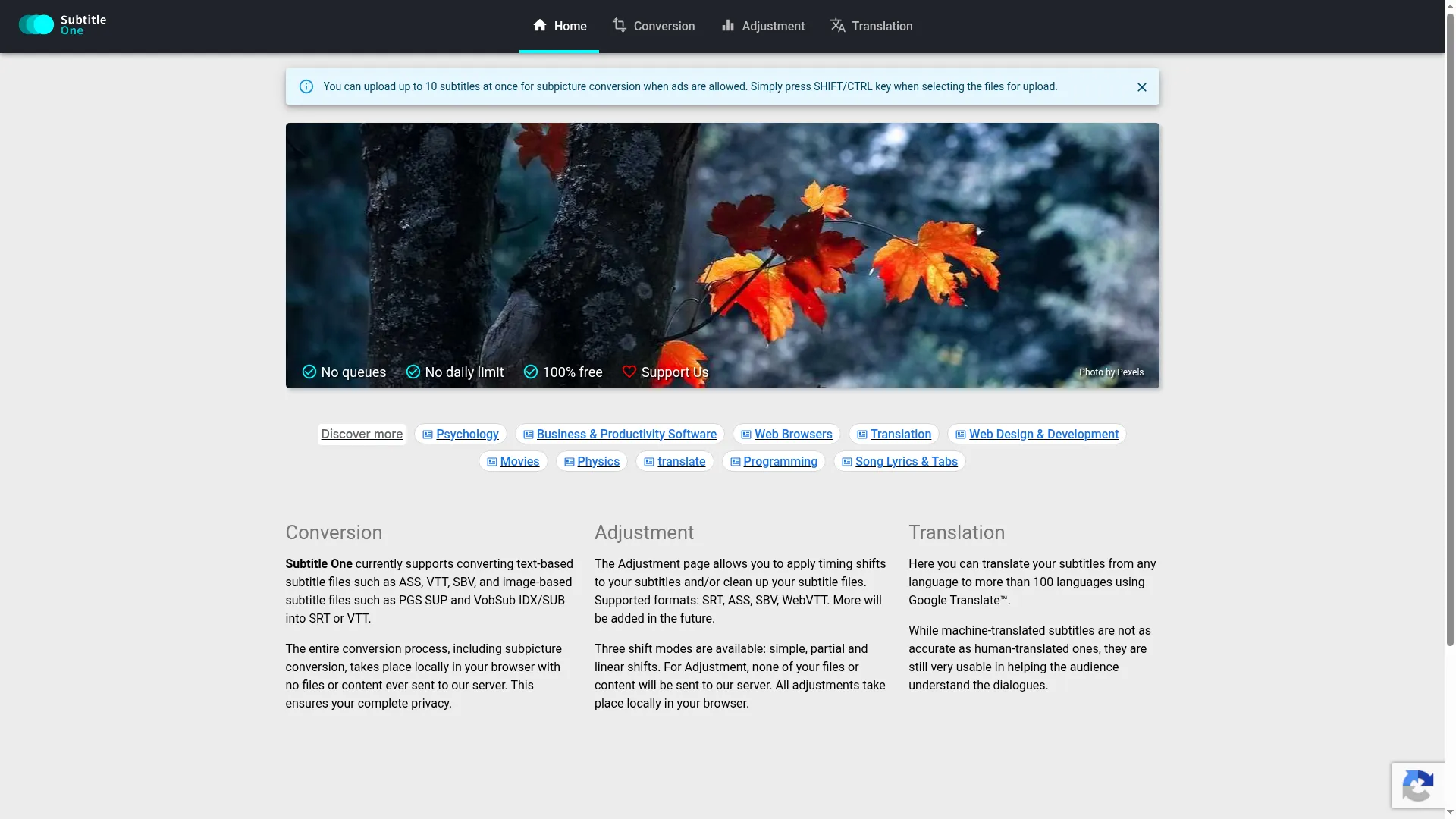Open the Movies topic link
The image size is (1456, 819).
[x=519, y=461]
